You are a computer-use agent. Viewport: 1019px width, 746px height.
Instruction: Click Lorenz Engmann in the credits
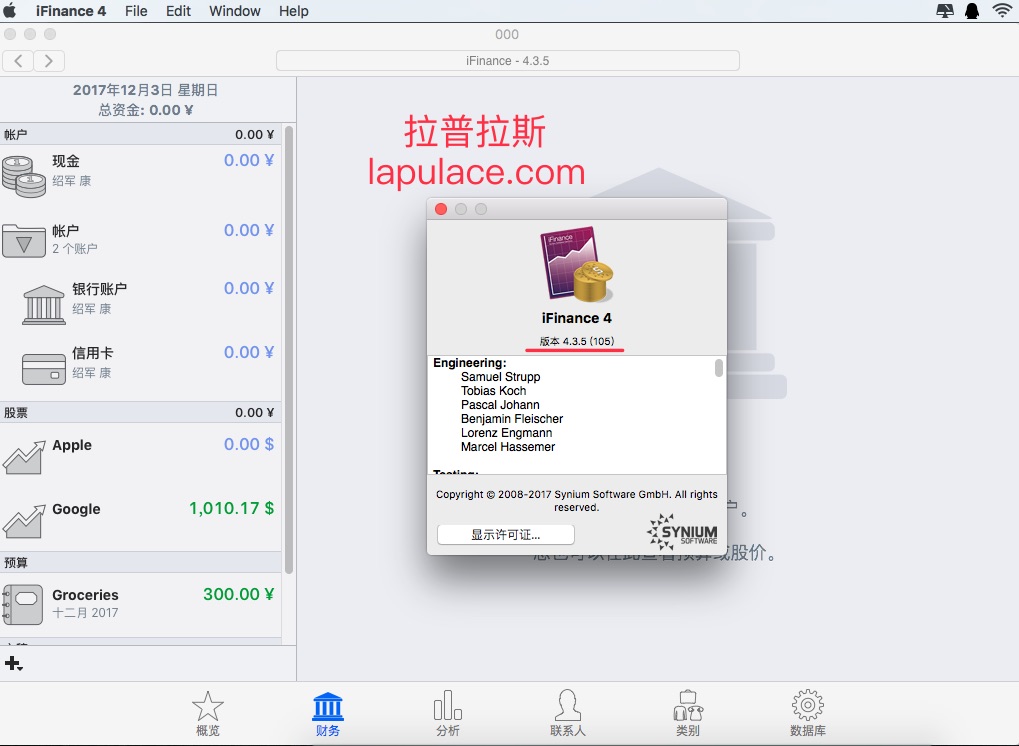tap(506, 433)
